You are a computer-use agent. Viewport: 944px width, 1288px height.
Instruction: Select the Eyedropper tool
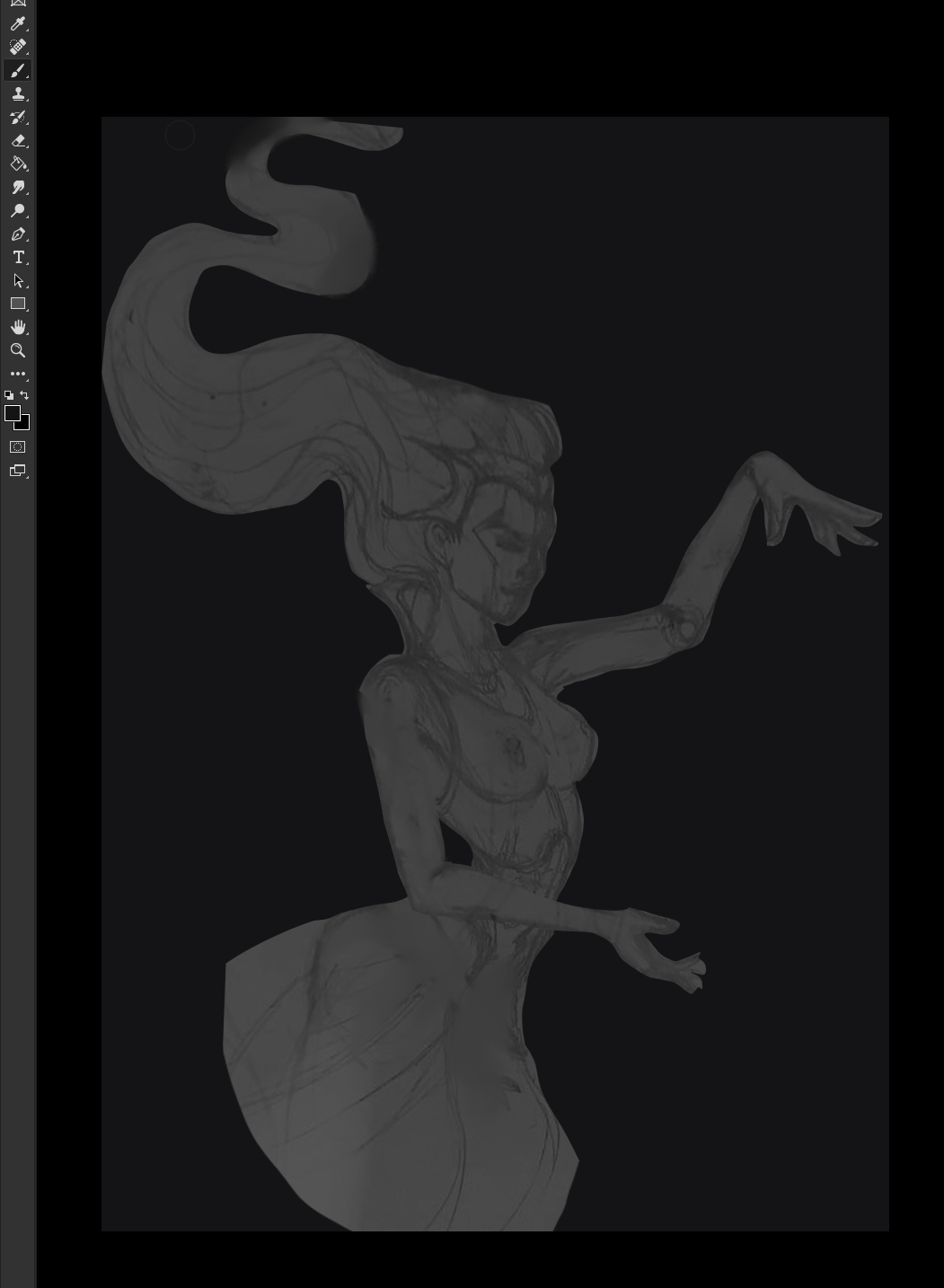17,24
